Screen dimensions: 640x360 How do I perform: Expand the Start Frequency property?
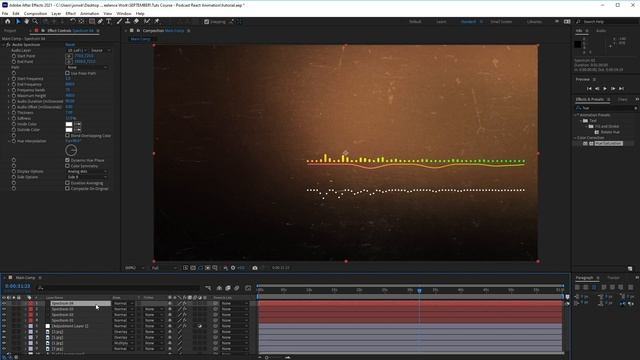(9, 79)
